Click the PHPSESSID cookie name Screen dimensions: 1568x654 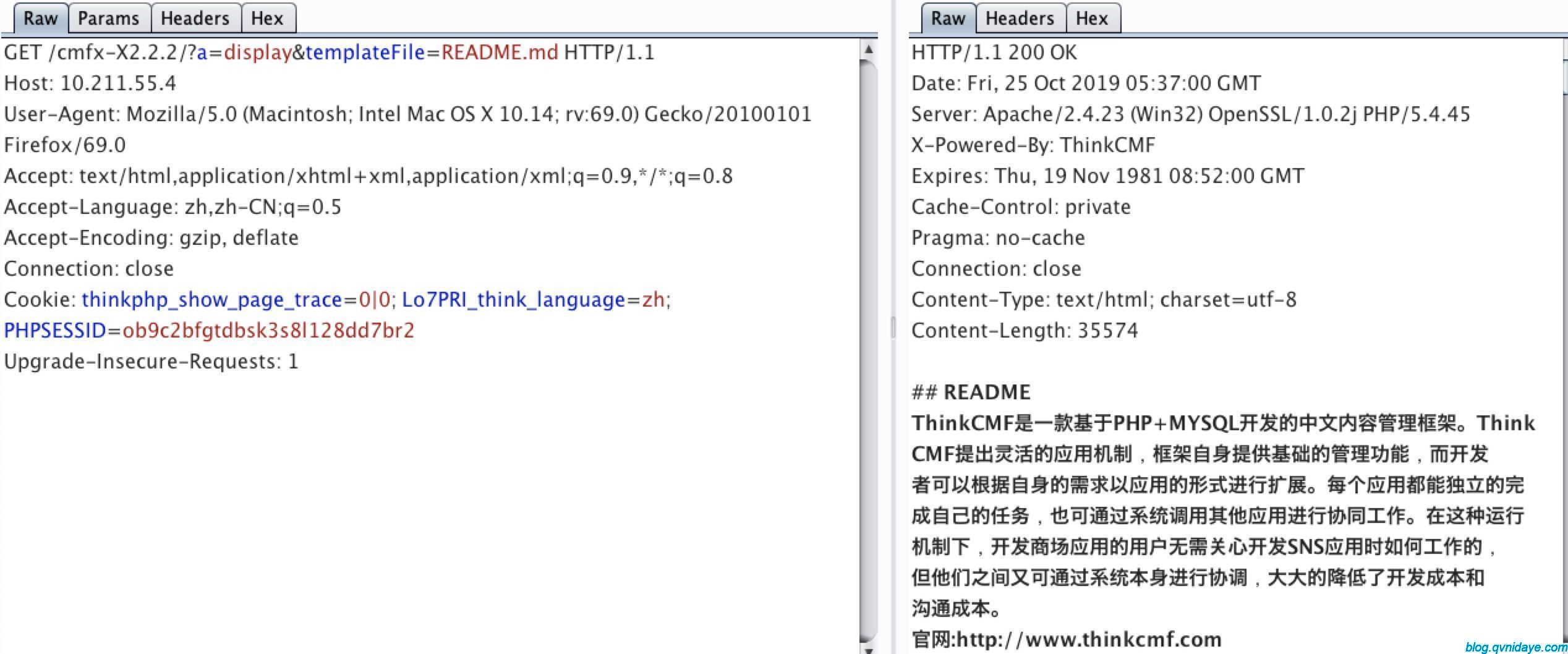pos(55,331)
